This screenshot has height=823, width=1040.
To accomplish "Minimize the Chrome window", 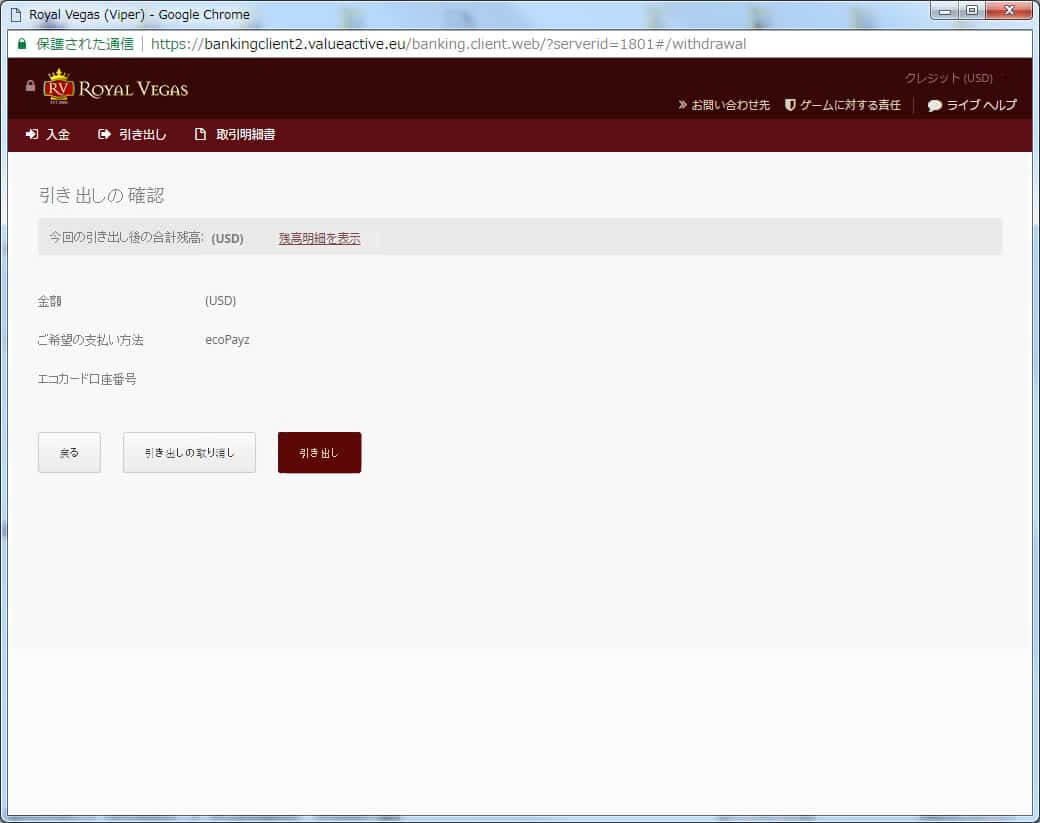I will [x=945, y=11].
